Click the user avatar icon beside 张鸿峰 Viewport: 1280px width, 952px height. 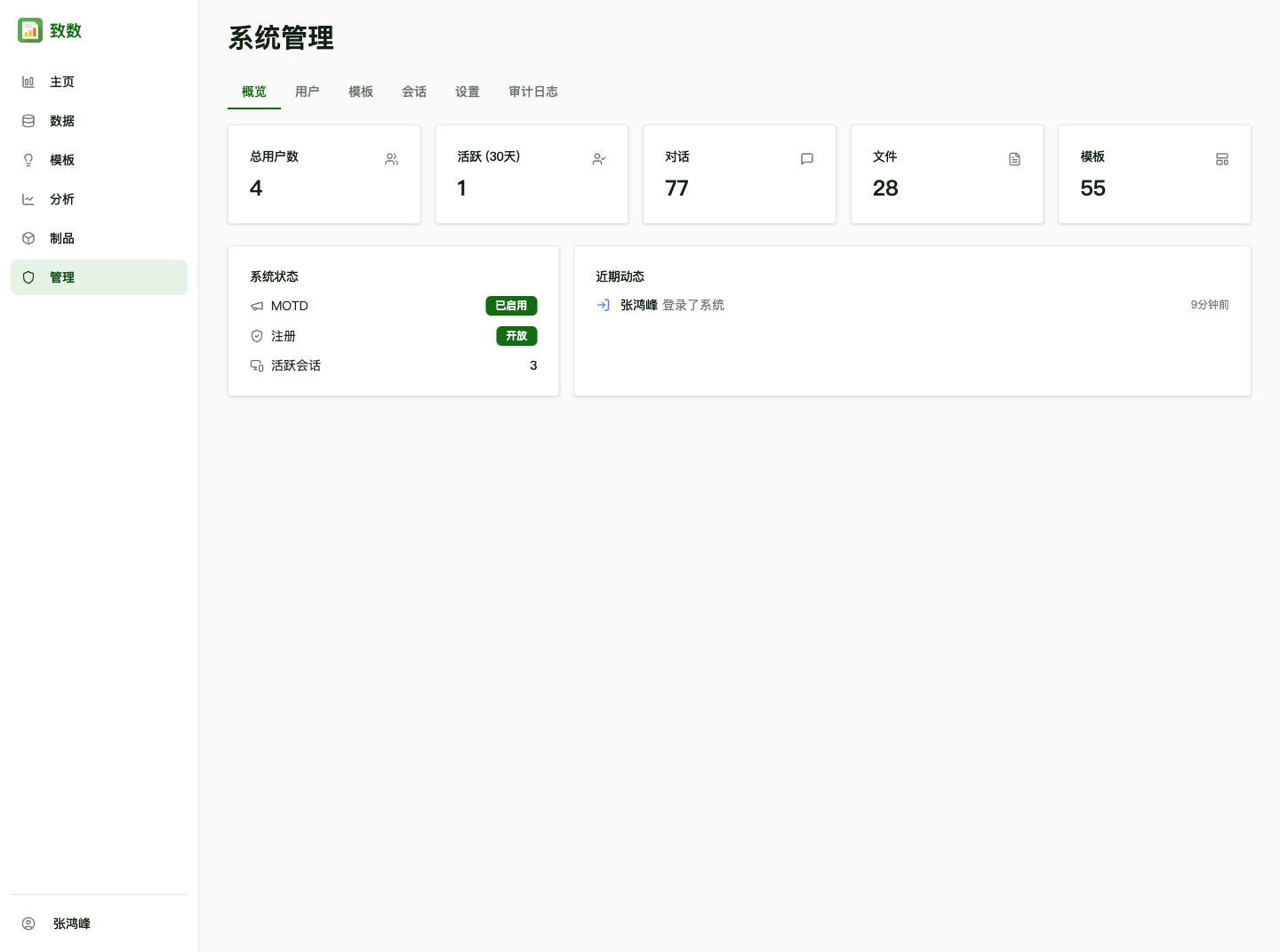pyautogui.click(x=28, y=924)
